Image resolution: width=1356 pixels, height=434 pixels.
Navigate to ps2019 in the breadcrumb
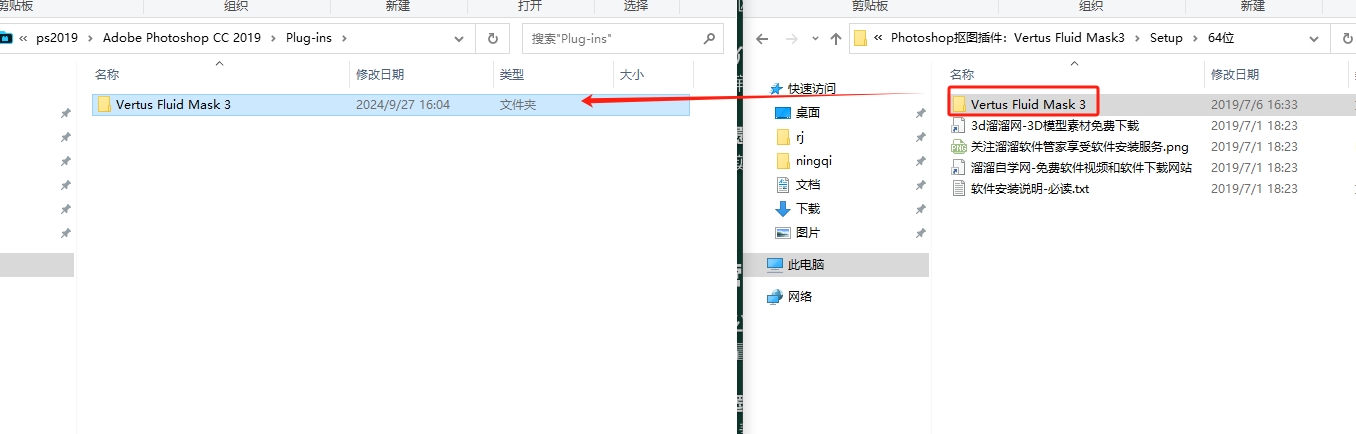tap(57, 38)
